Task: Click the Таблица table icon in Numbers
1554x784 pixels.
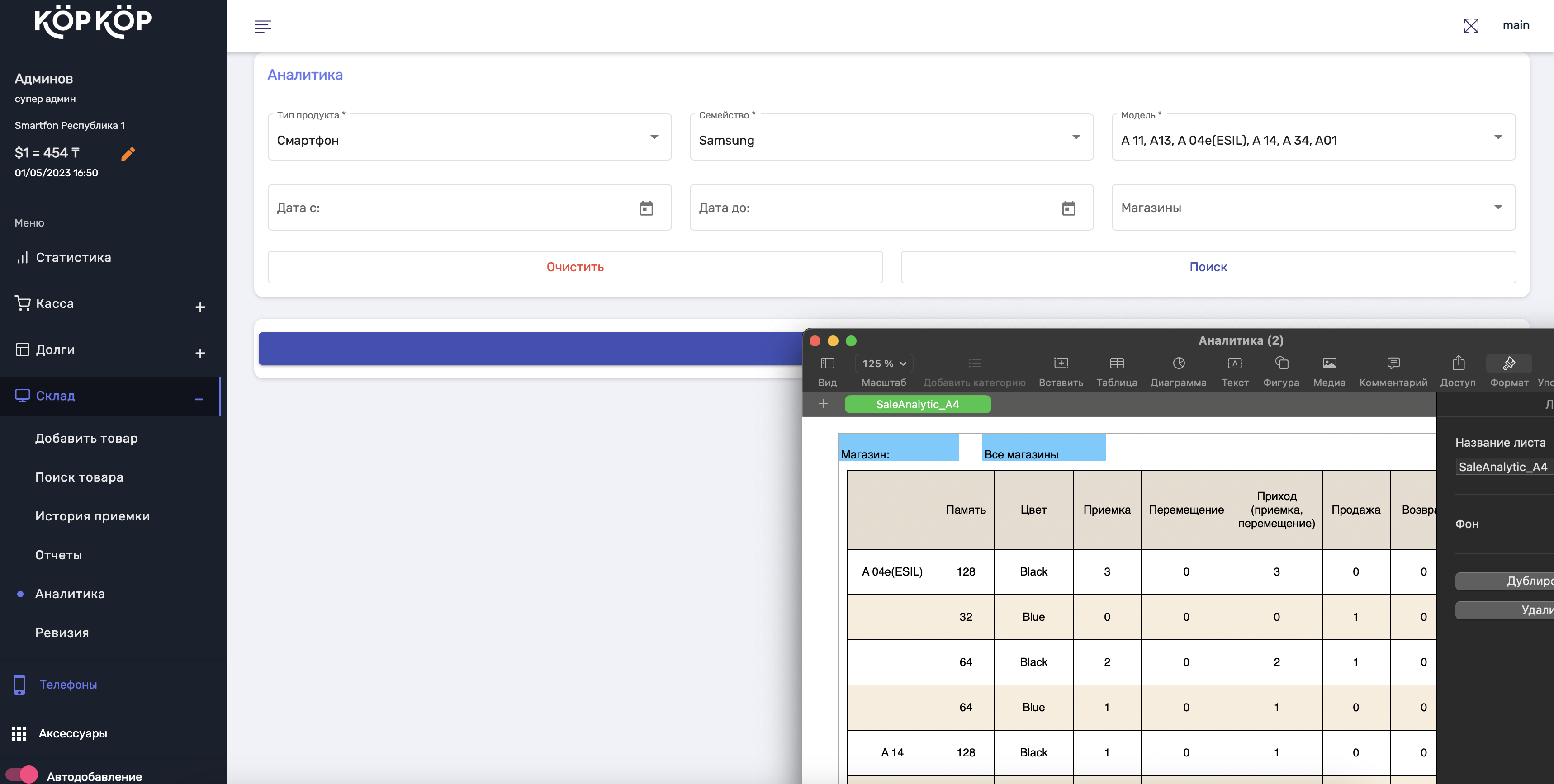Action: coord(1116,364)
